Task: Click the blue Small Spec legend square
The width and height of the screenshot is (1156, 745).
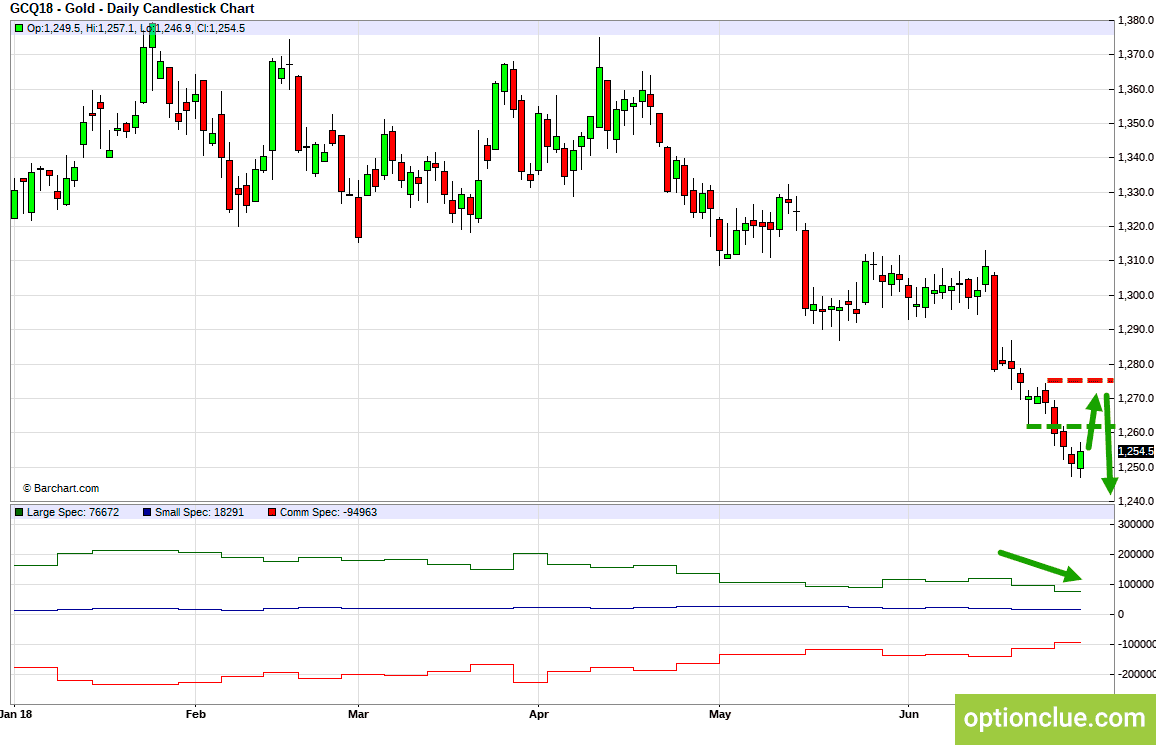Action: 147,512
